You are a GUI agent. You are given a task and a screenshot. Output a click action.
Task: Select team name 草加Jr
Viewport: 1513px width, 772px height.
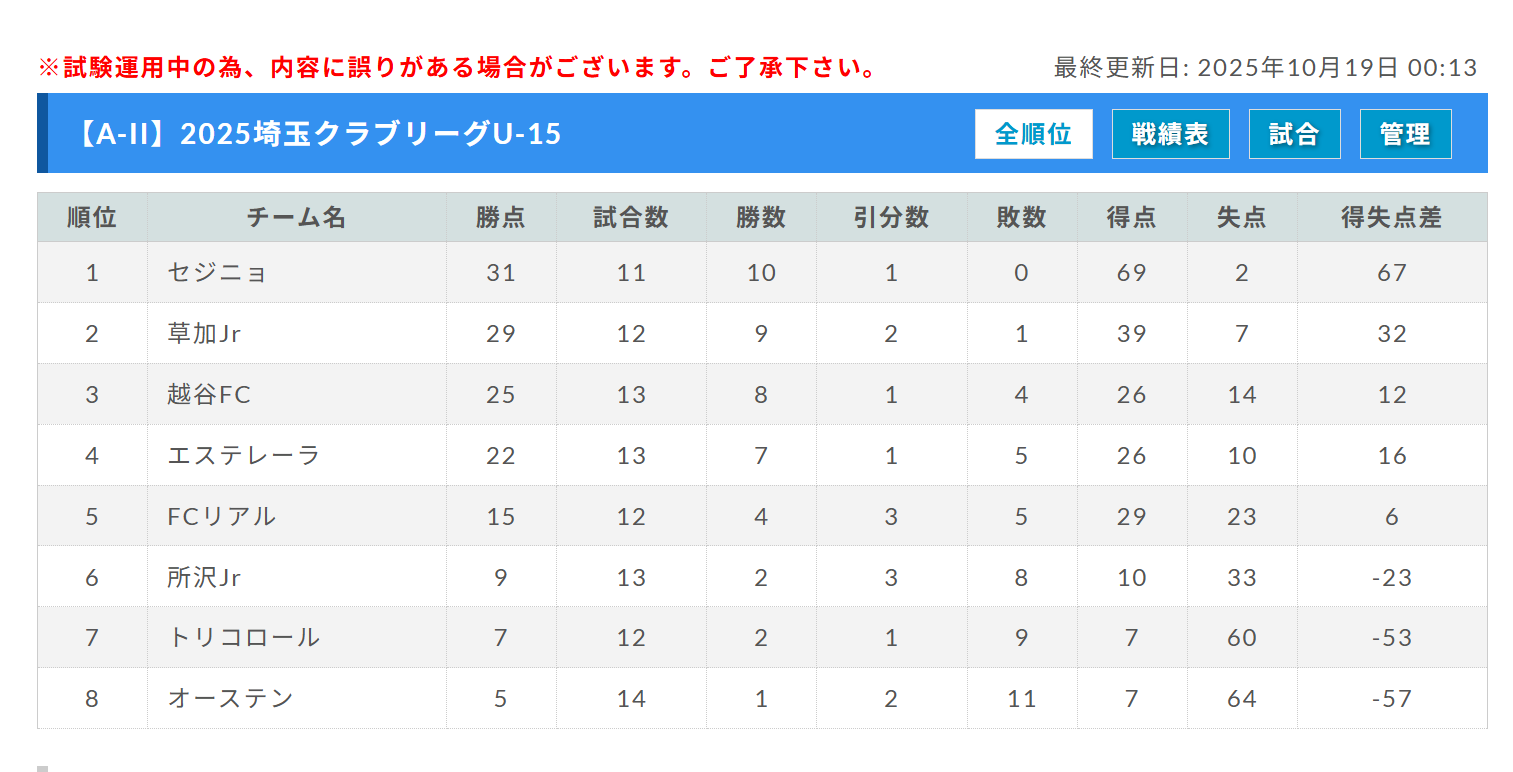tap(205, 333)
